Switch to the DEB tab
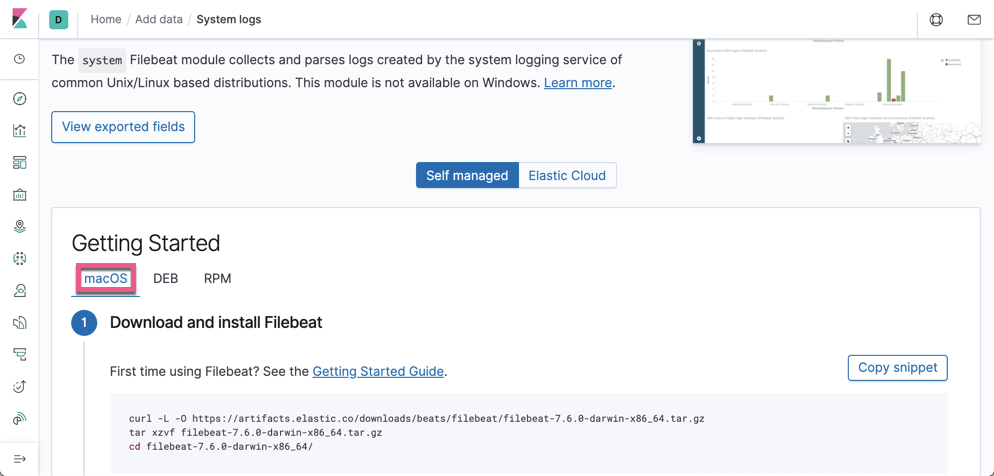 (x=165, y=278)
